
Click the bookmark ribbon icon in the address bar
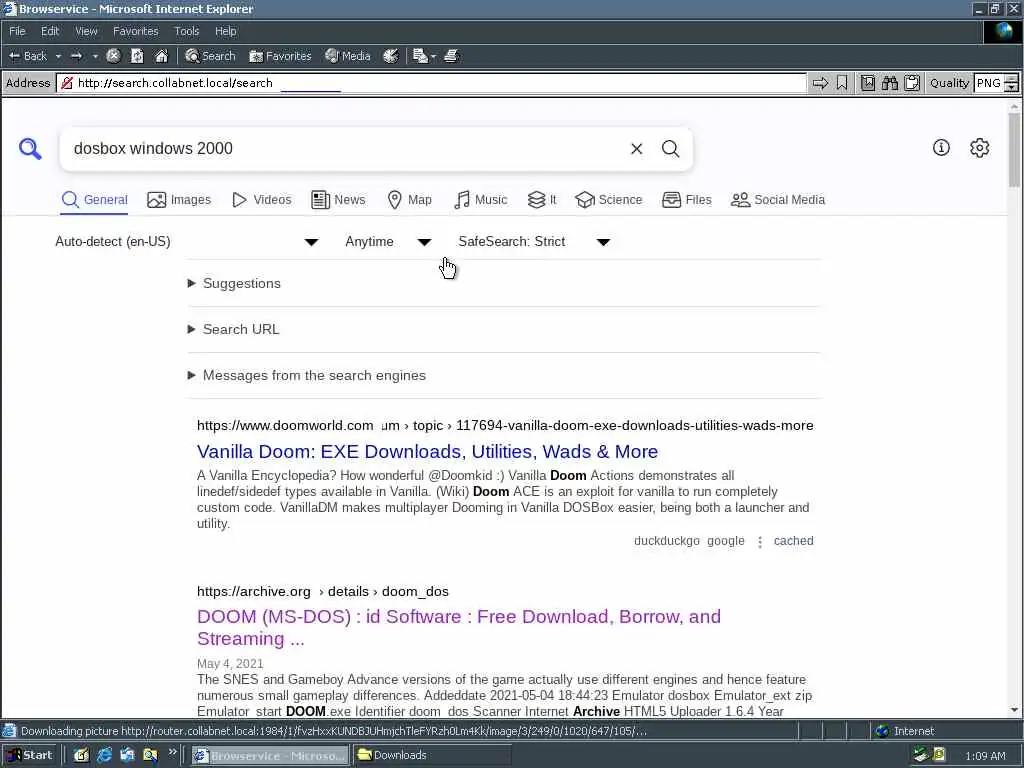pos(842,83)
